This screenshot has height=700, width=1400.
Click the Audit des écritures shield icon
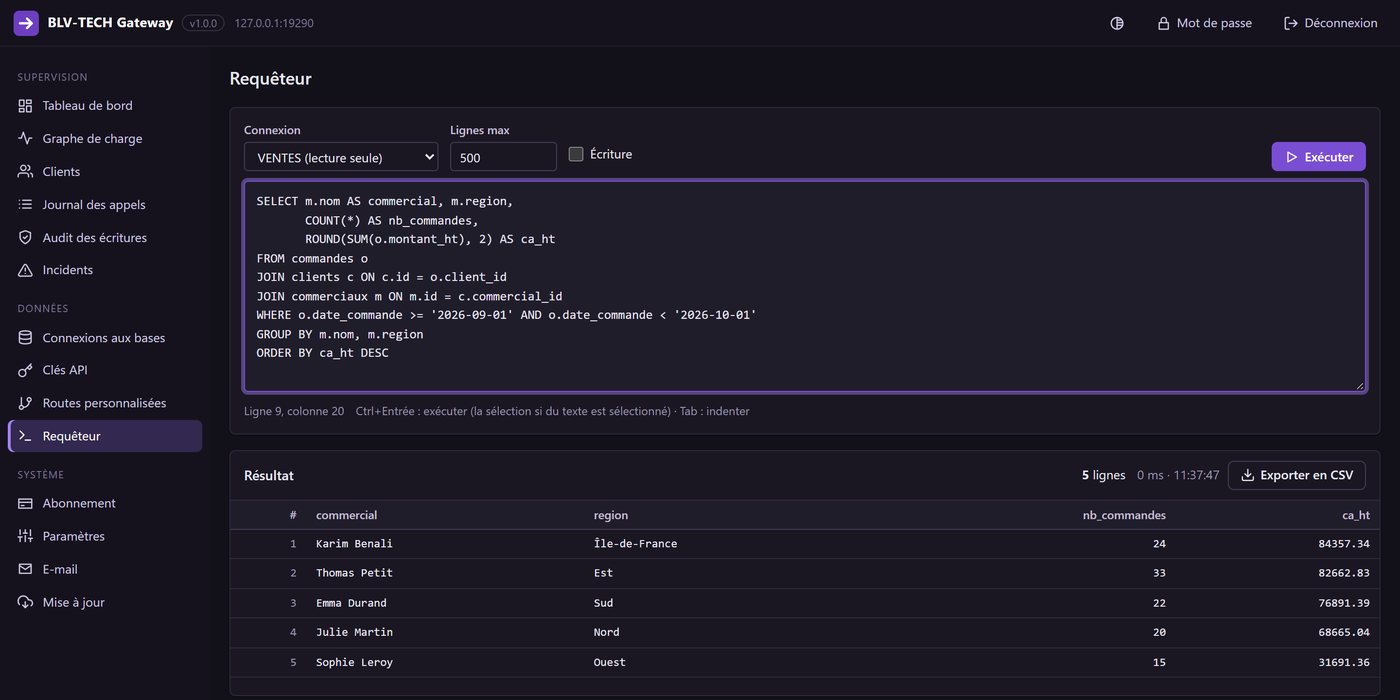point(25,238)
